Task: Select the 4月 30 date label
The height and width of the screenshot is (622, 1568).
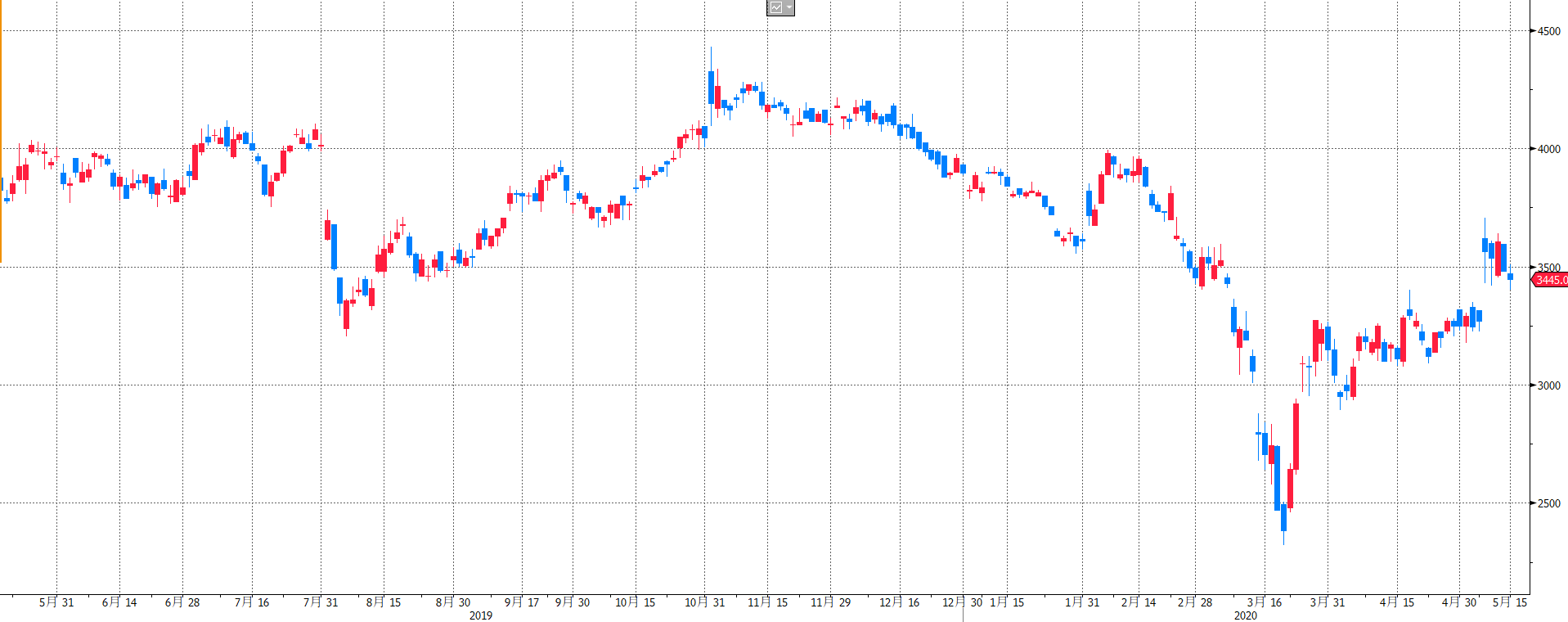Action: (1459, 602)
